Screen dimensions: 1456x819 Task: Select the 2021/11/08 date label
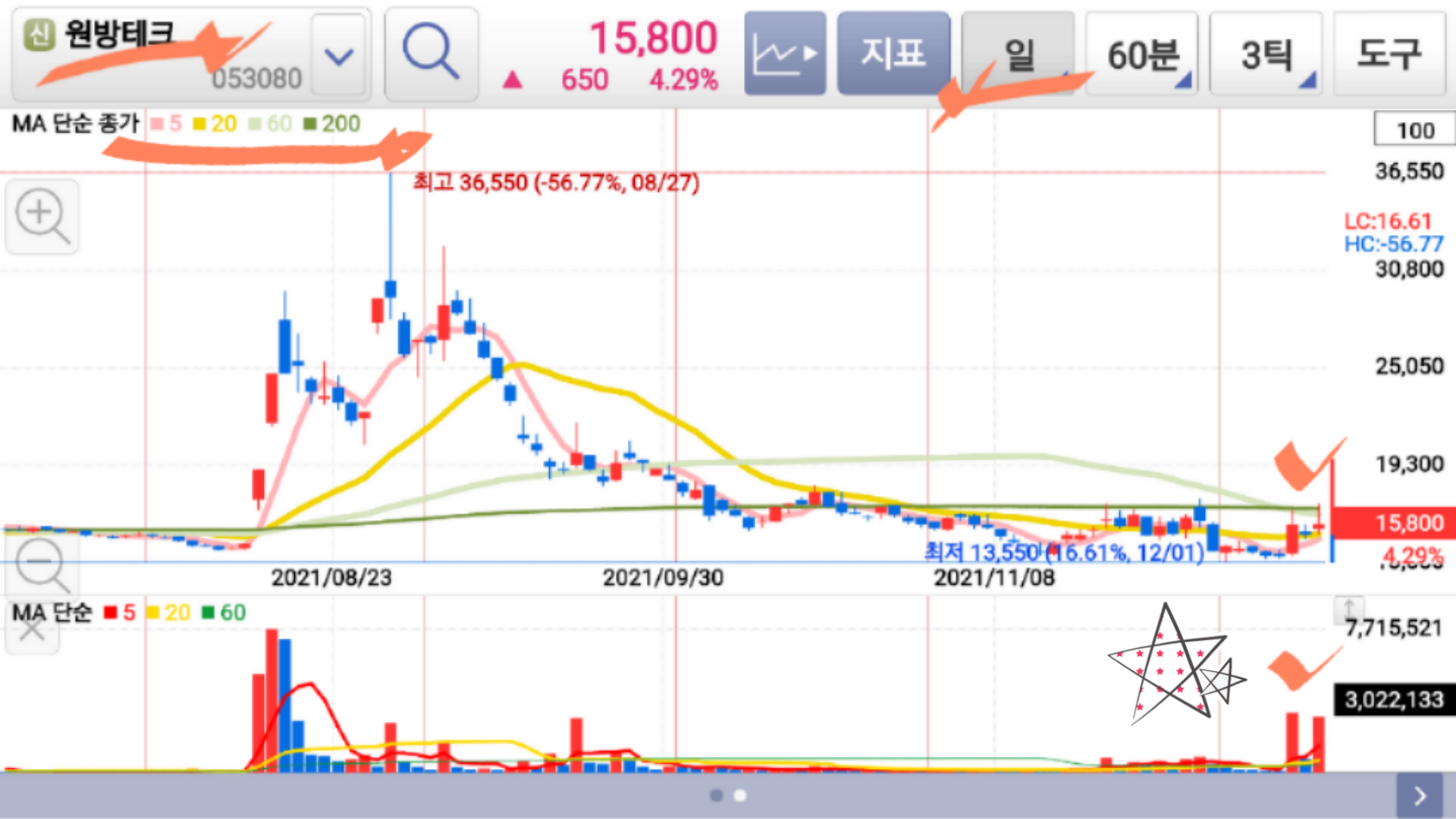(994, 578)
